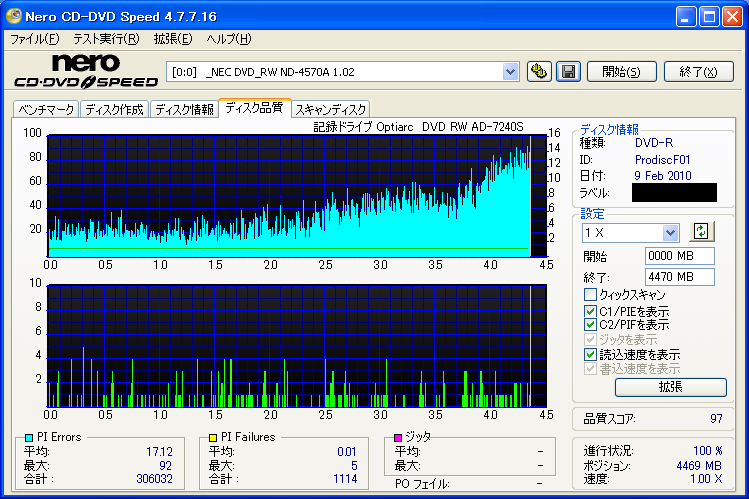Click the cyan PI Errors legend swatch
The width and height of the screenshot is (749, 499).
[29, 437]
